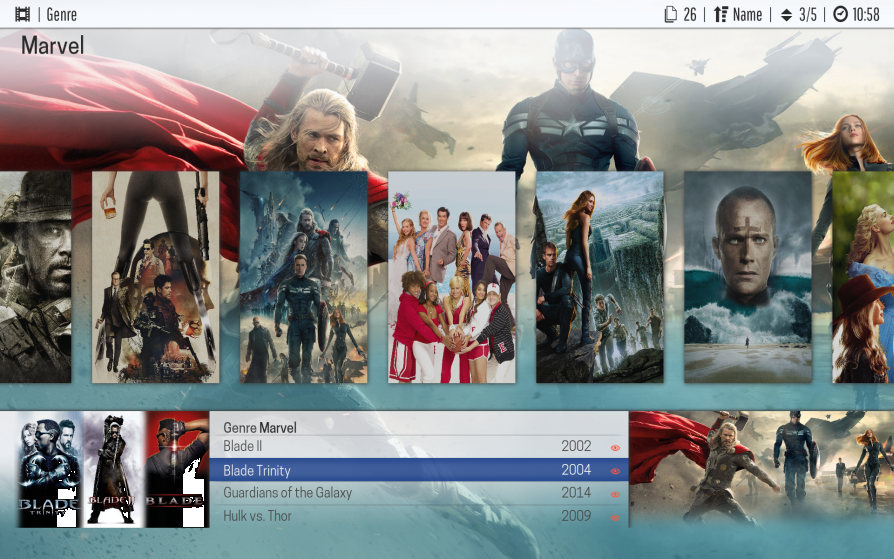
Task: Open the soldier with hat poster
Action: [35, 277]
